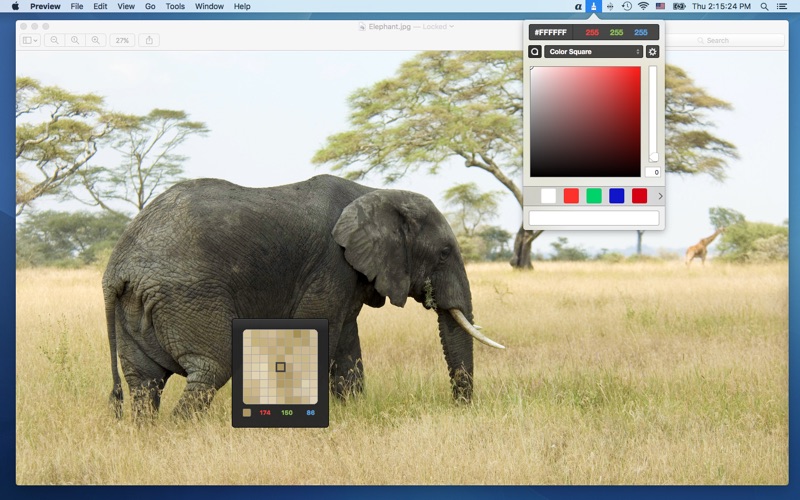Click the Share icon in Preview toolbar
800x500 pixels.
(x=150, y=41)
